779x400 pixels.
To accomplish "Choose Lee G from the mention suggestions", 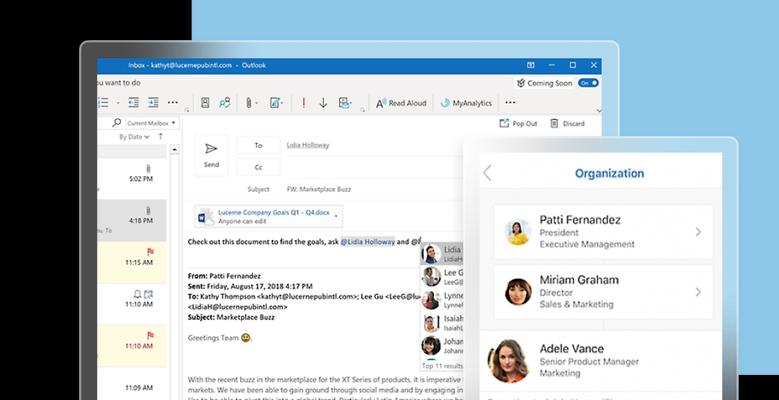I will click(x=442, y=277).
